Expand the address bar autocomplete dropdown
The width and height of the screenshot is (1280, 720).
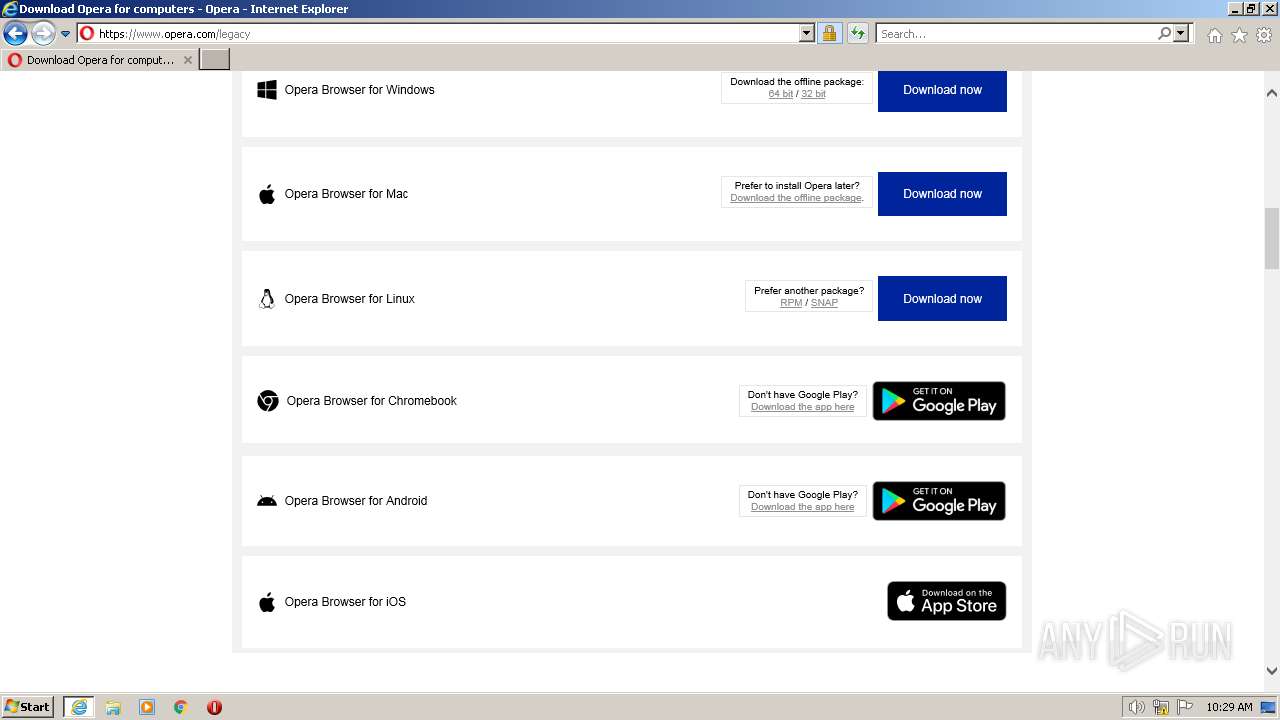tap(807, 34)
